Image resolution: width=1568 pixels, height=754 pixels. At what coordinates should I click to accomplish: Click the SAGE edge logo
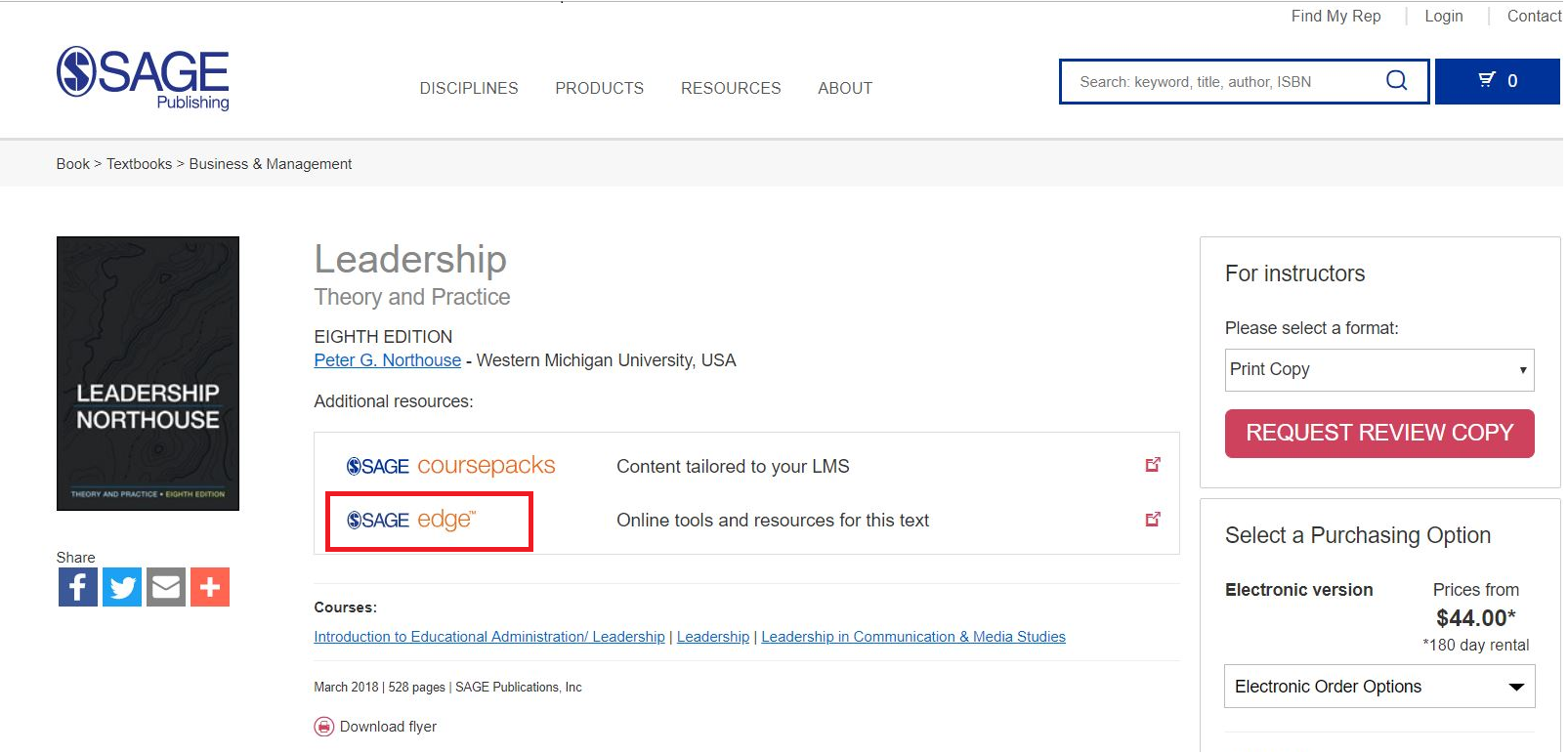pos(411,520)
